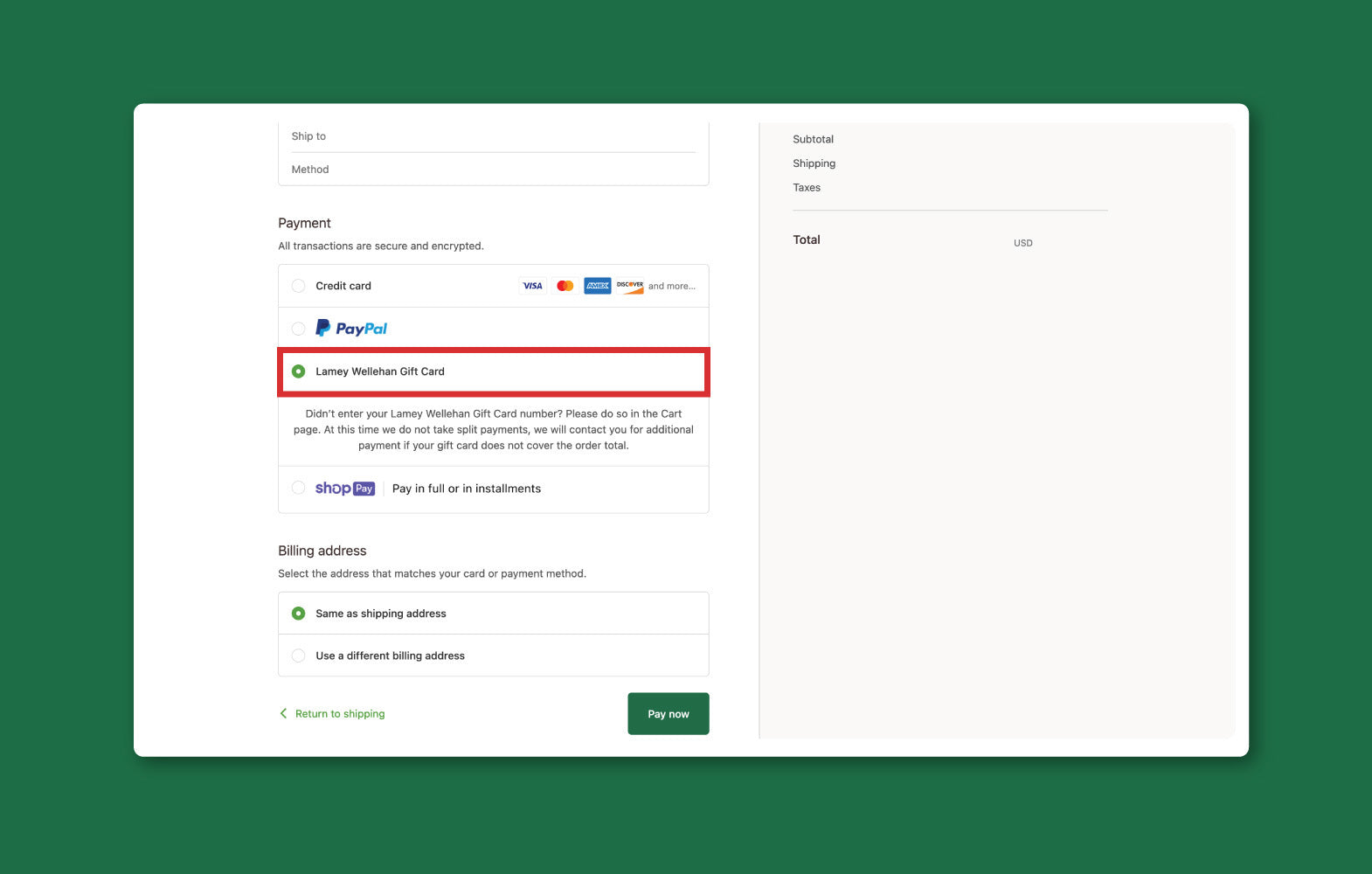Click the Shop Pay logo

345,489
